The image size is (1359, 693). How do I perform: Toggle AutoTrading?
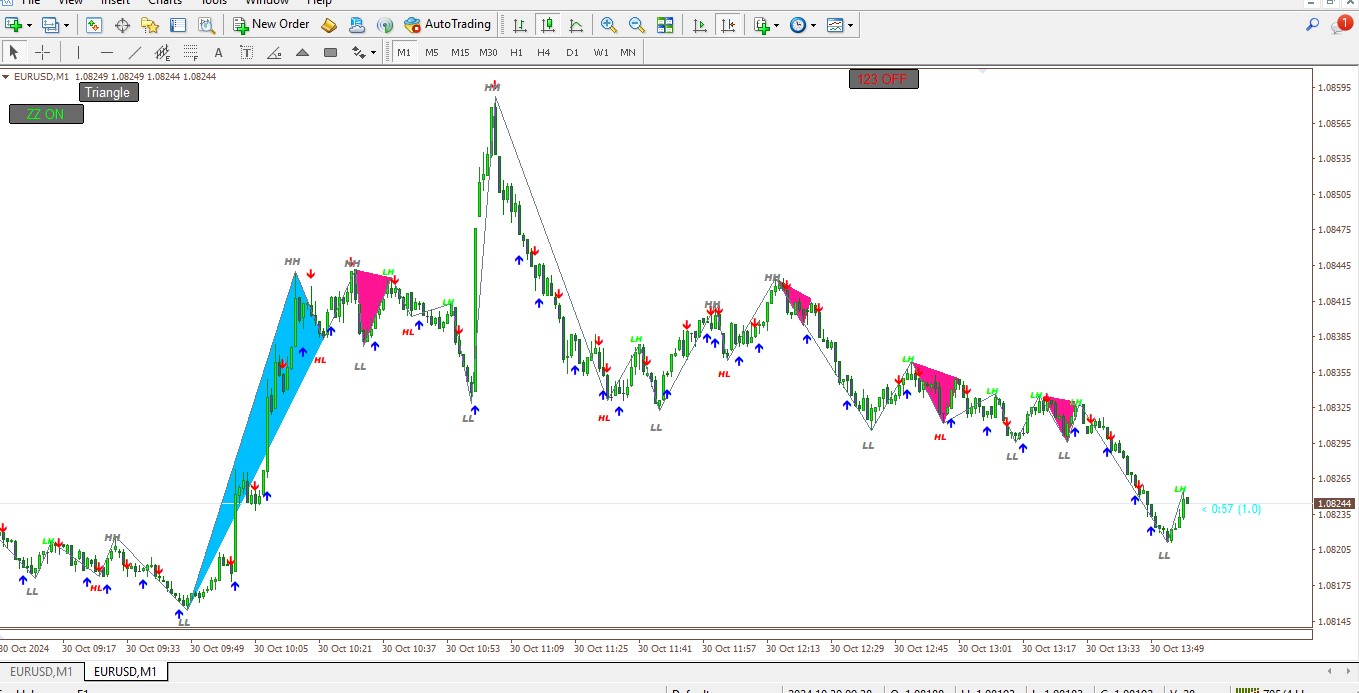pyautogui.click(x=448, y=25)
